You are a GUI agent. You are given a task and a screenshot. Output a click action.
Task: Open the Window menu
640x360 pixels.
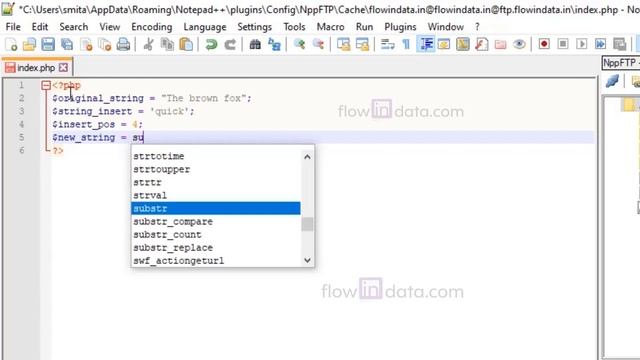(445, 27)
